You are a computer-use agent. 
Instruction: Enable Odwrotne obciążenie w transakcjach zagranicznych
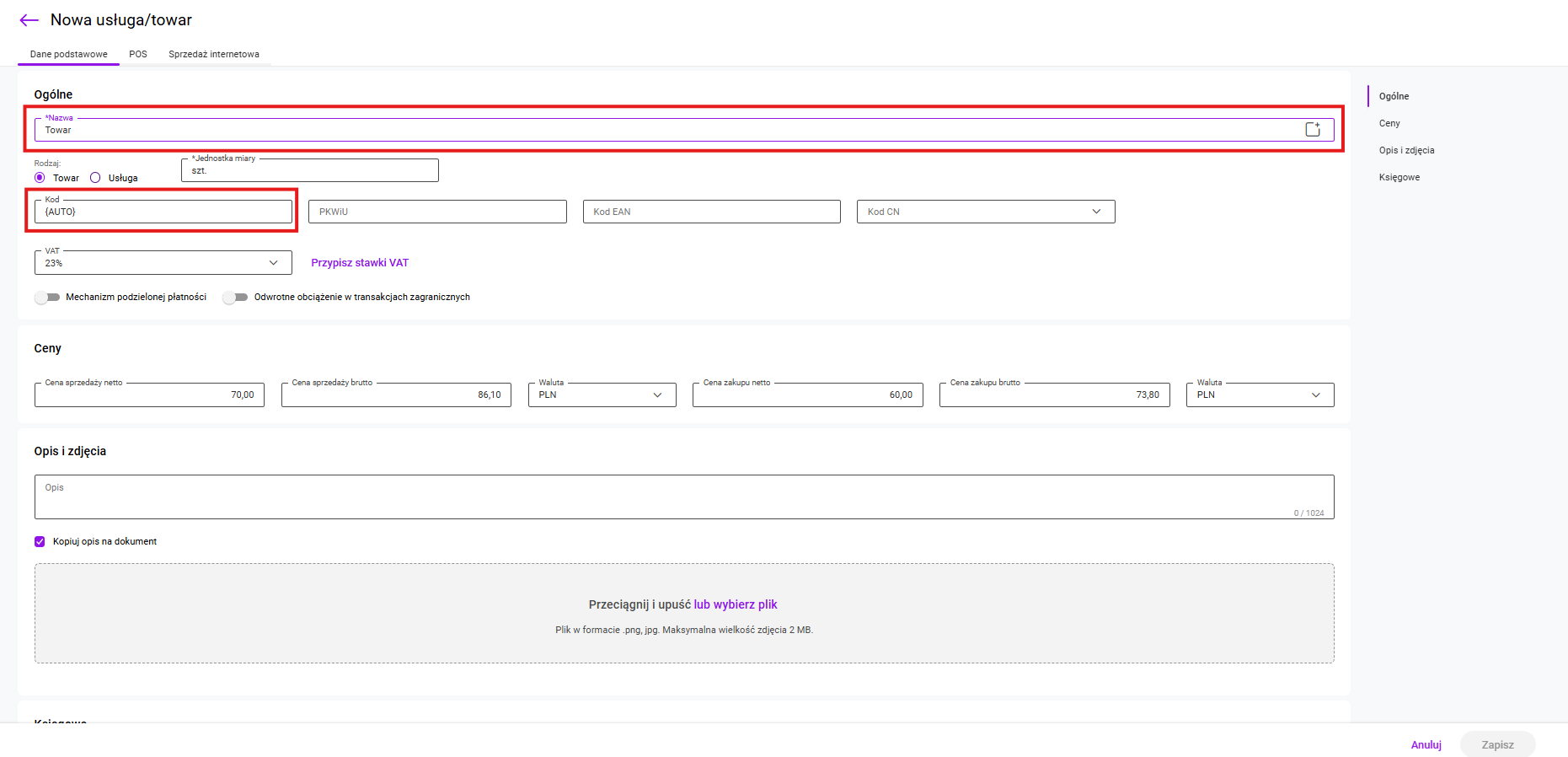235,298
